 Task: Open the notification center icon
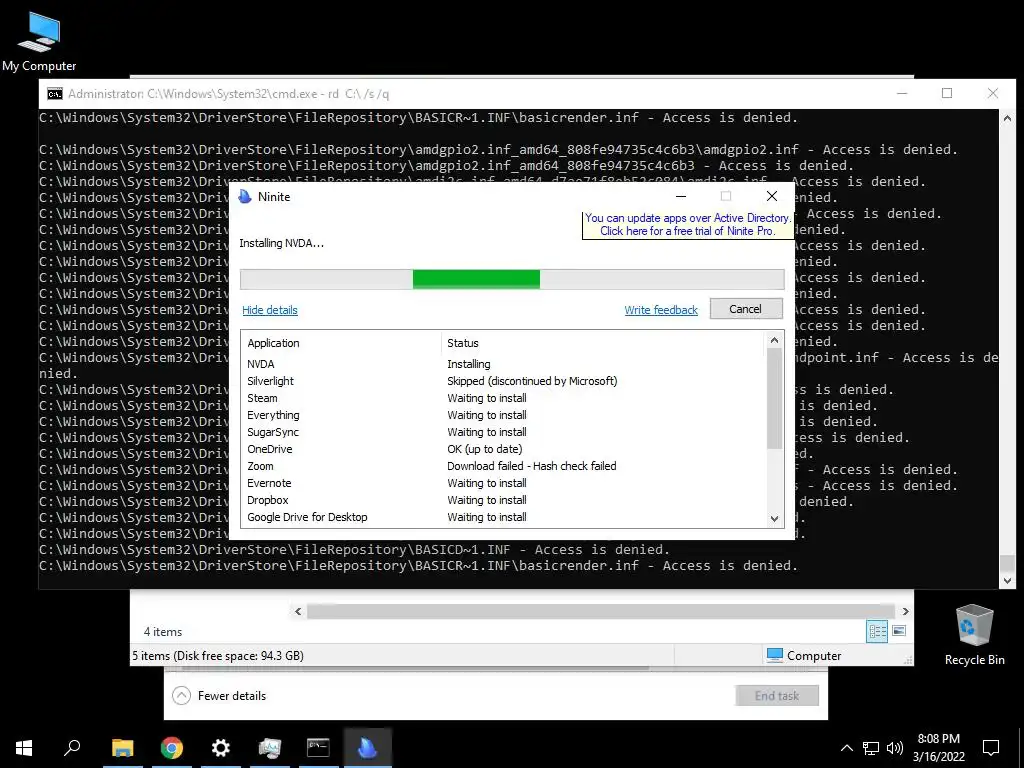(x=991, y=748)
